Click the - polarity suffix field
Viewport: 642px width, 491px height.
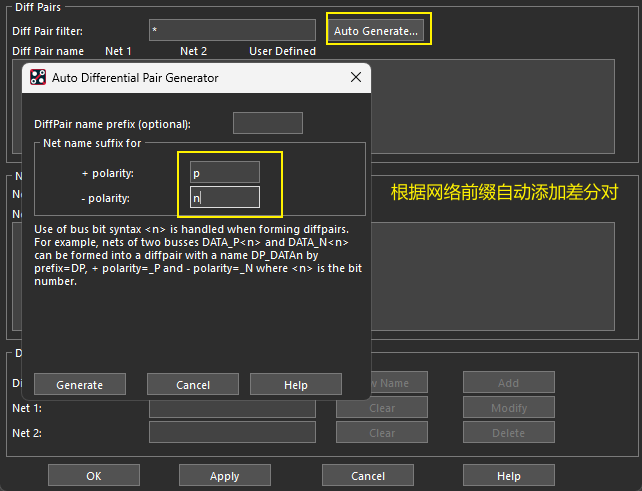pyautogui.click(x=225, y=197)
